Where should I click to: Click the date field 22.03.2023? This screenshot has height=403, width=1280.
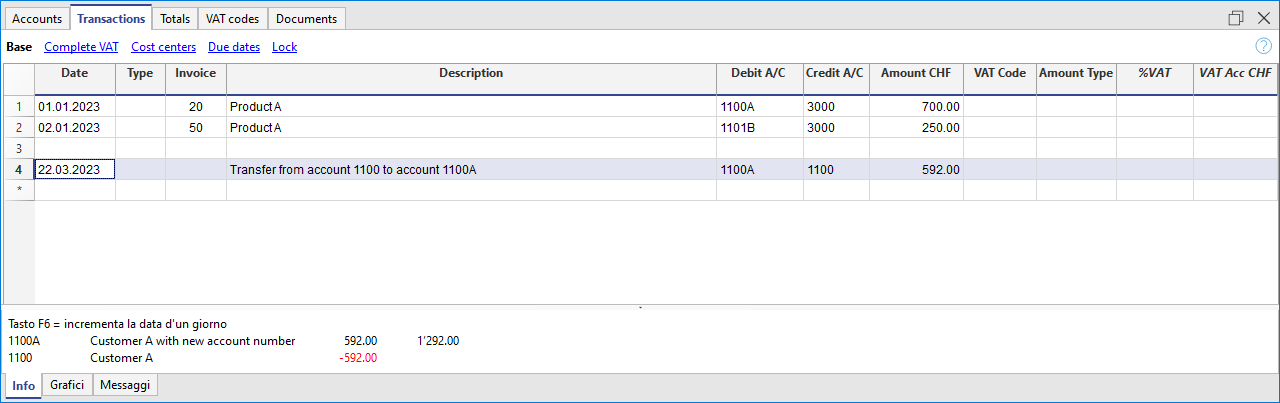75,170
